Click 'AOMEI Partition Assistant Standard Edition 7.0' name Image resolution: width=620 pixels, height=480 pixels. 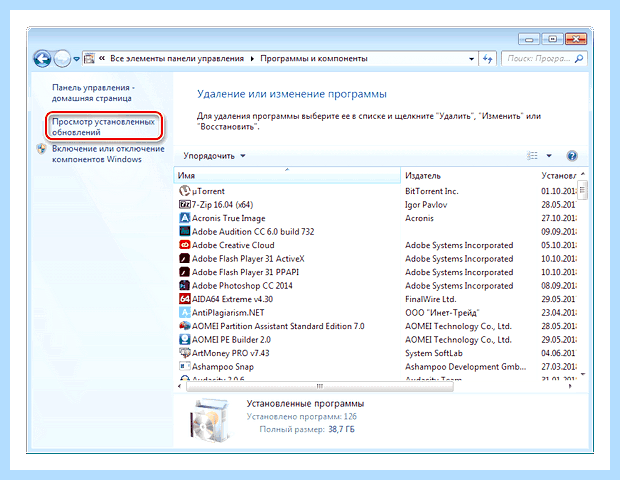278,326
